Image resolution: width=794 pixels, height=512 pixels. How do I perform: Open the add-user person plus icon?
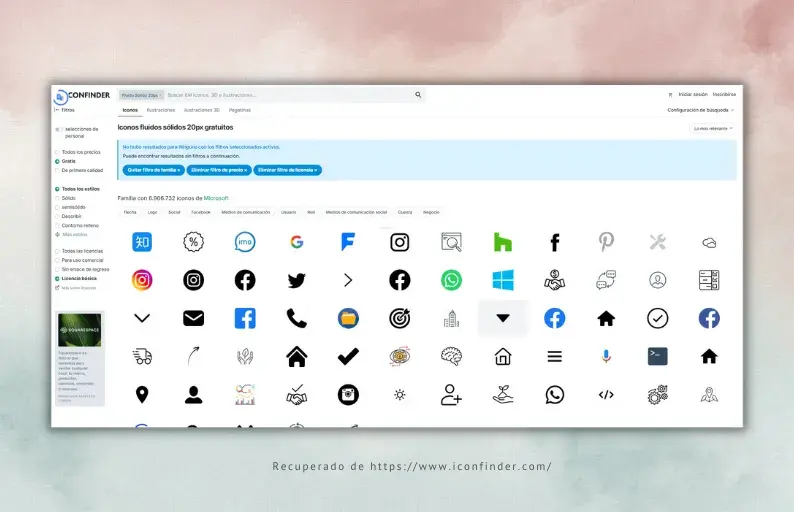(451, 395)
